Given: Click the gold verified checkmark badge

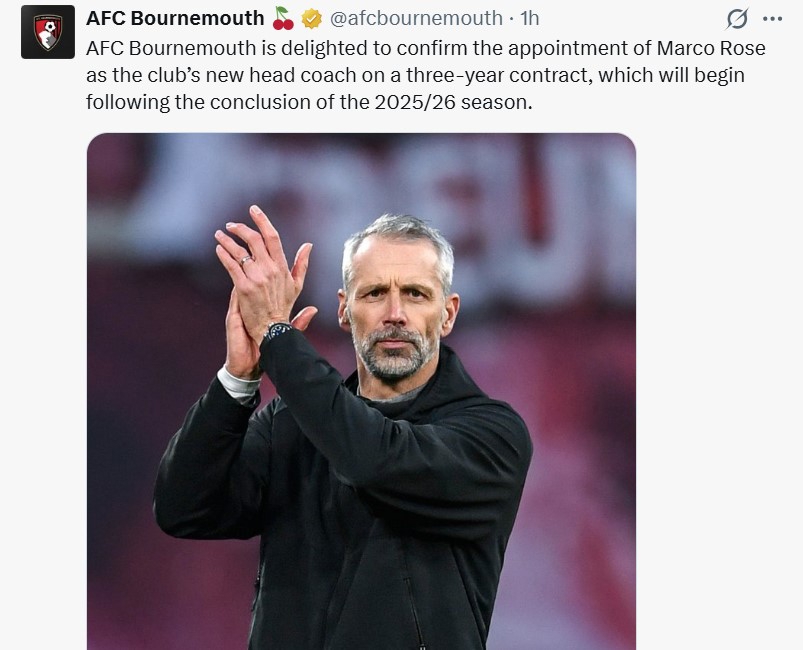Looking at the screenshot, I should (312, 18).
